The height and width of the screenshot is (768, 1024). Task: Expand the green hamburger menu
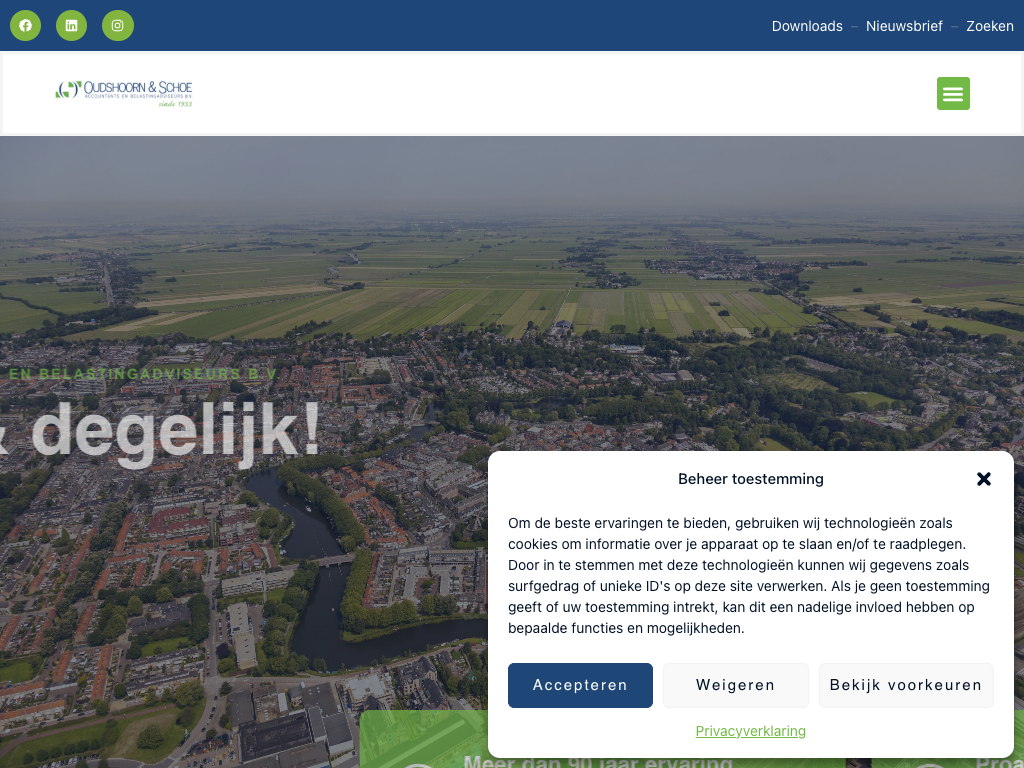coord(953,93)
